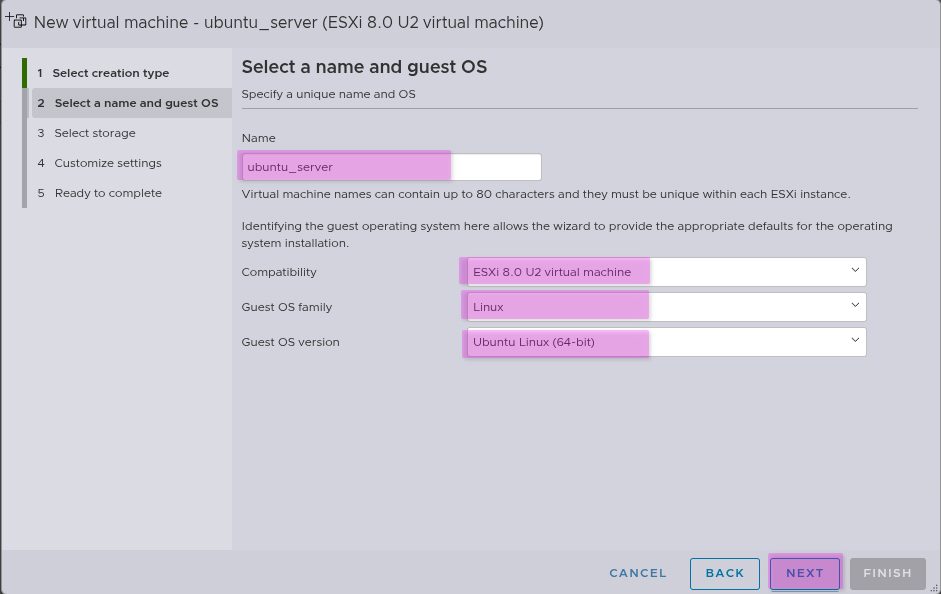Click the Guest OS version label
The height and width of the screenshot is (594, 941).
[290, 342]
